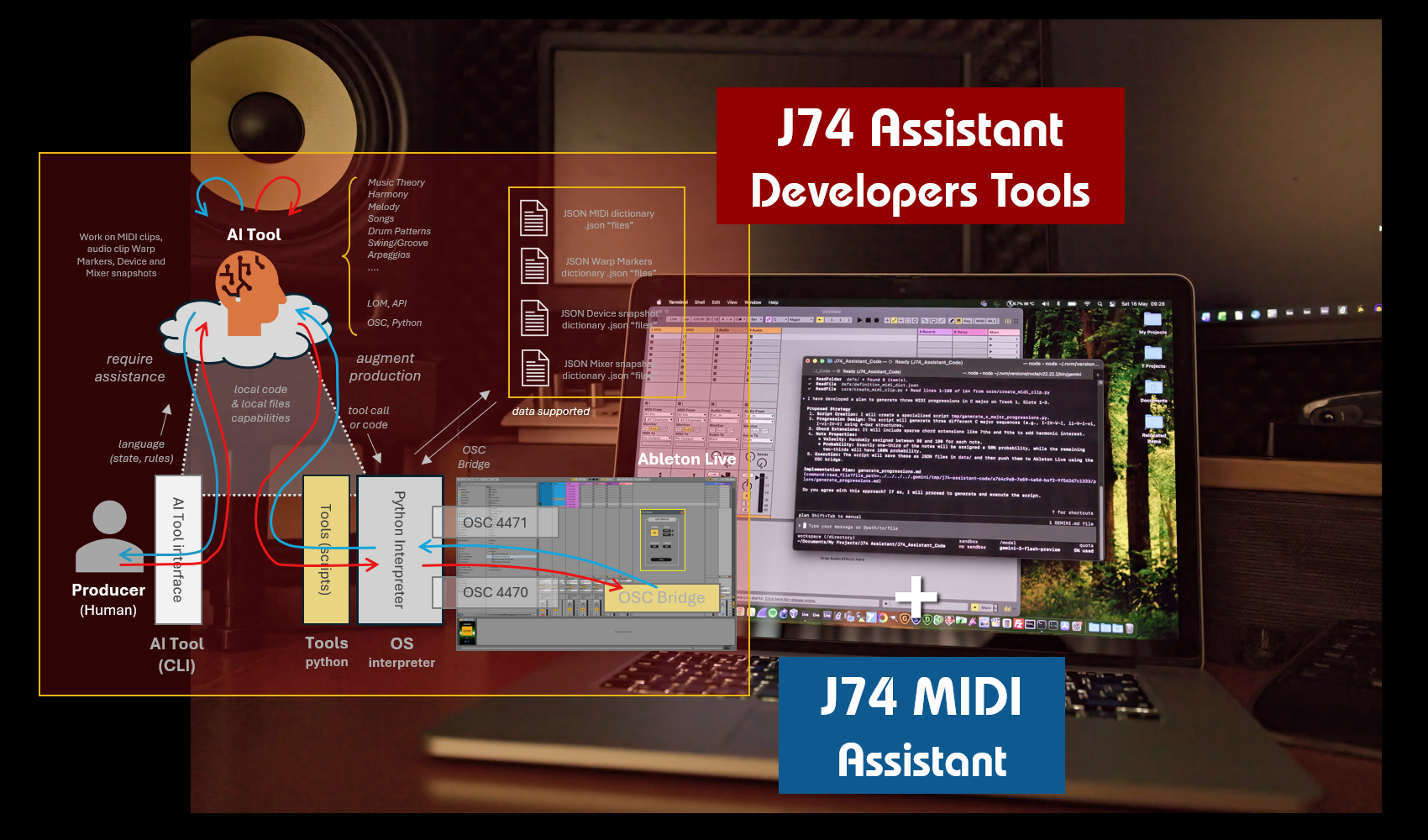Click the Stop button in Ableton's transport
Screen dimensions: 1428x840
coord(868,320)
